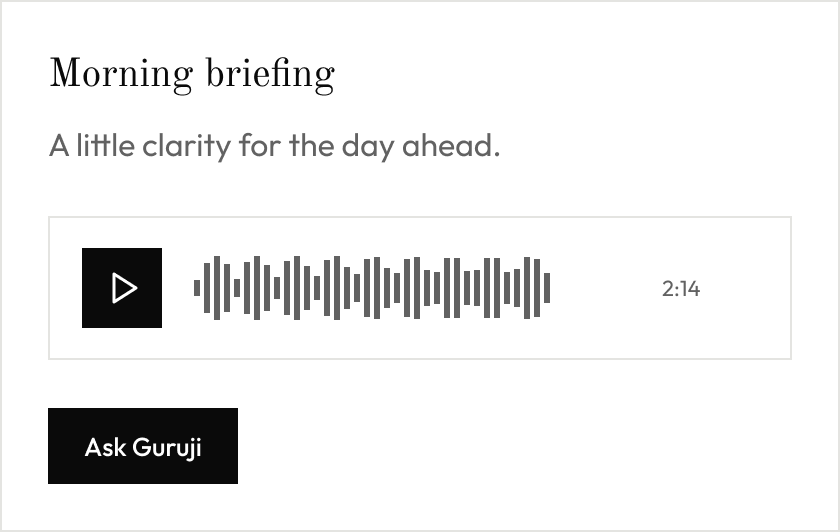Image resolution: width=840 pixels, height=532 pixels.
Task: Play the morning briefing audio
Action: tap(122, 288)
